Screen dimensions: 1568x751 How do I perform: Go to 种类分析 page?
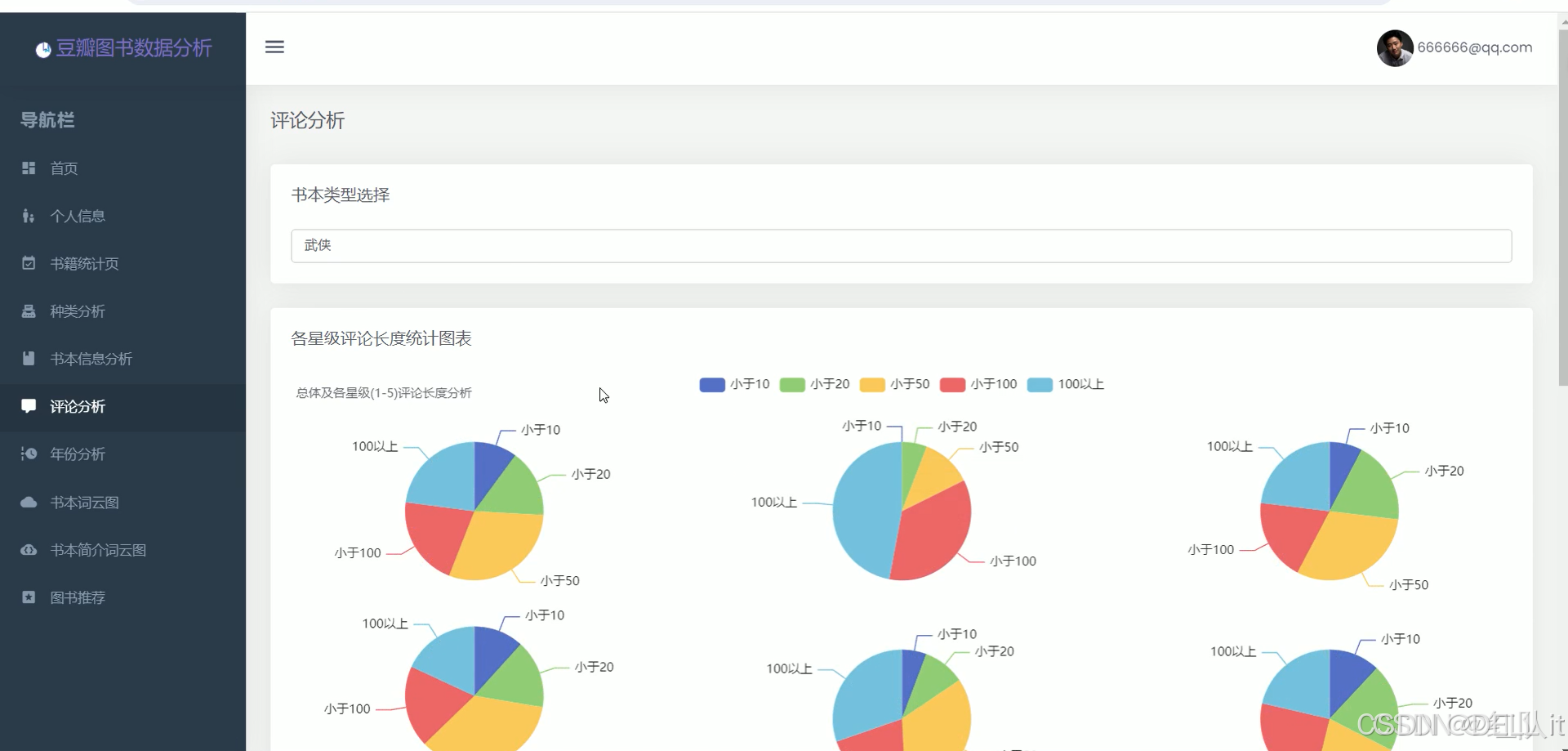click(x=122, y=311)
